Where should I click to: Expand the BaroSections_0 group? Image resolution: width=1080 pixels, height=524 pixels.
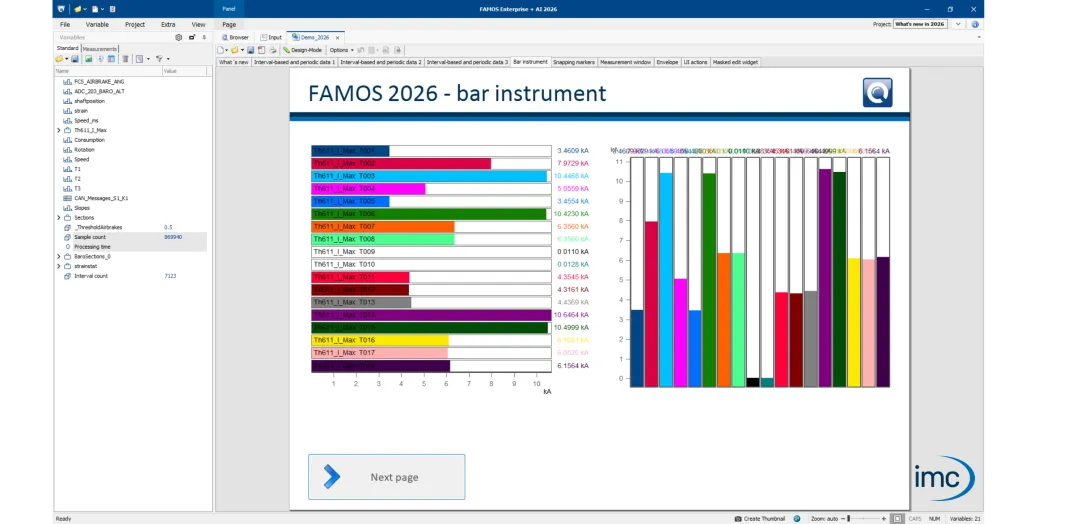click(x=59, y=256)
